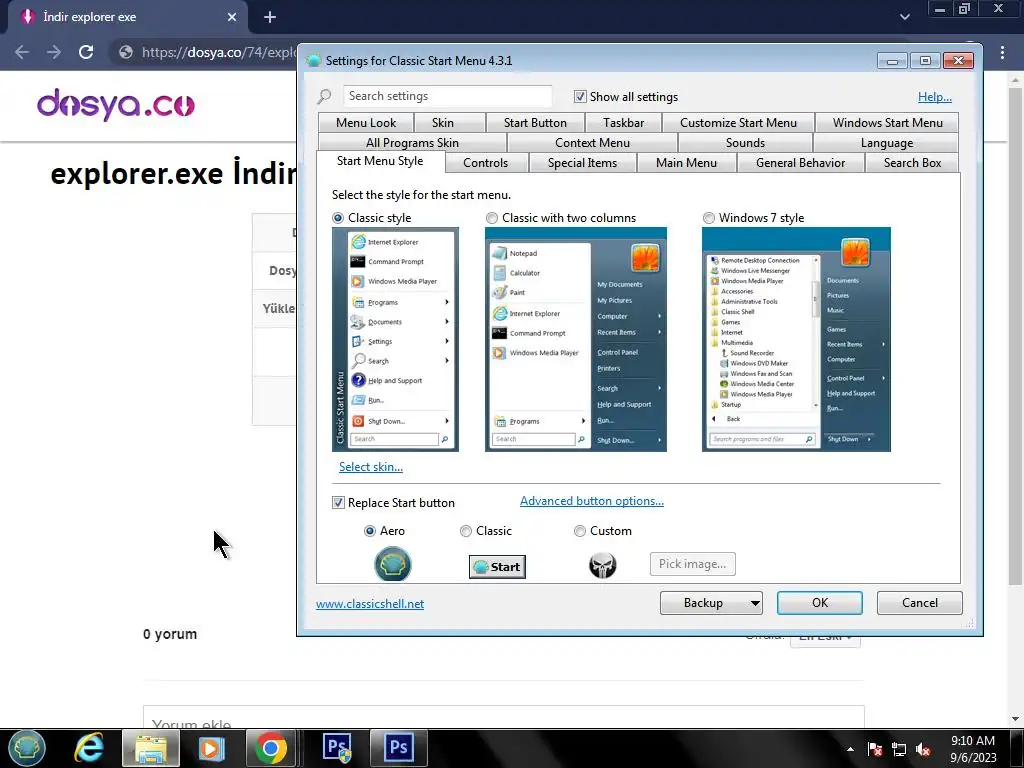Open the Search Box tab
The height and width of the screenshot is (768, 1024).
click(912, 163)
